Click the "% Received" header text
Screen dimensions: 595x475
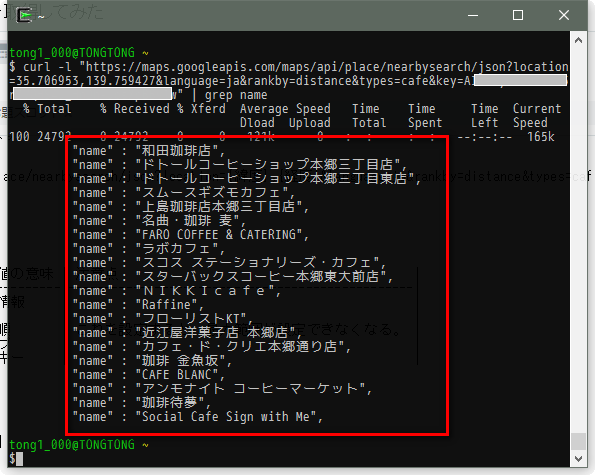pyautogui.click(x=135, y=109)
